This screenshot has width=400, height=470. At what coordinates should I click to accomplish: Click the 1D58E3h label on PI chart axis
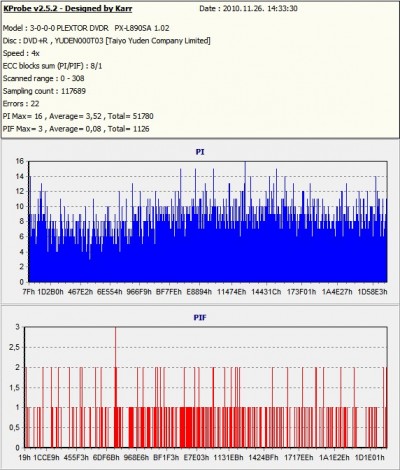372,292
